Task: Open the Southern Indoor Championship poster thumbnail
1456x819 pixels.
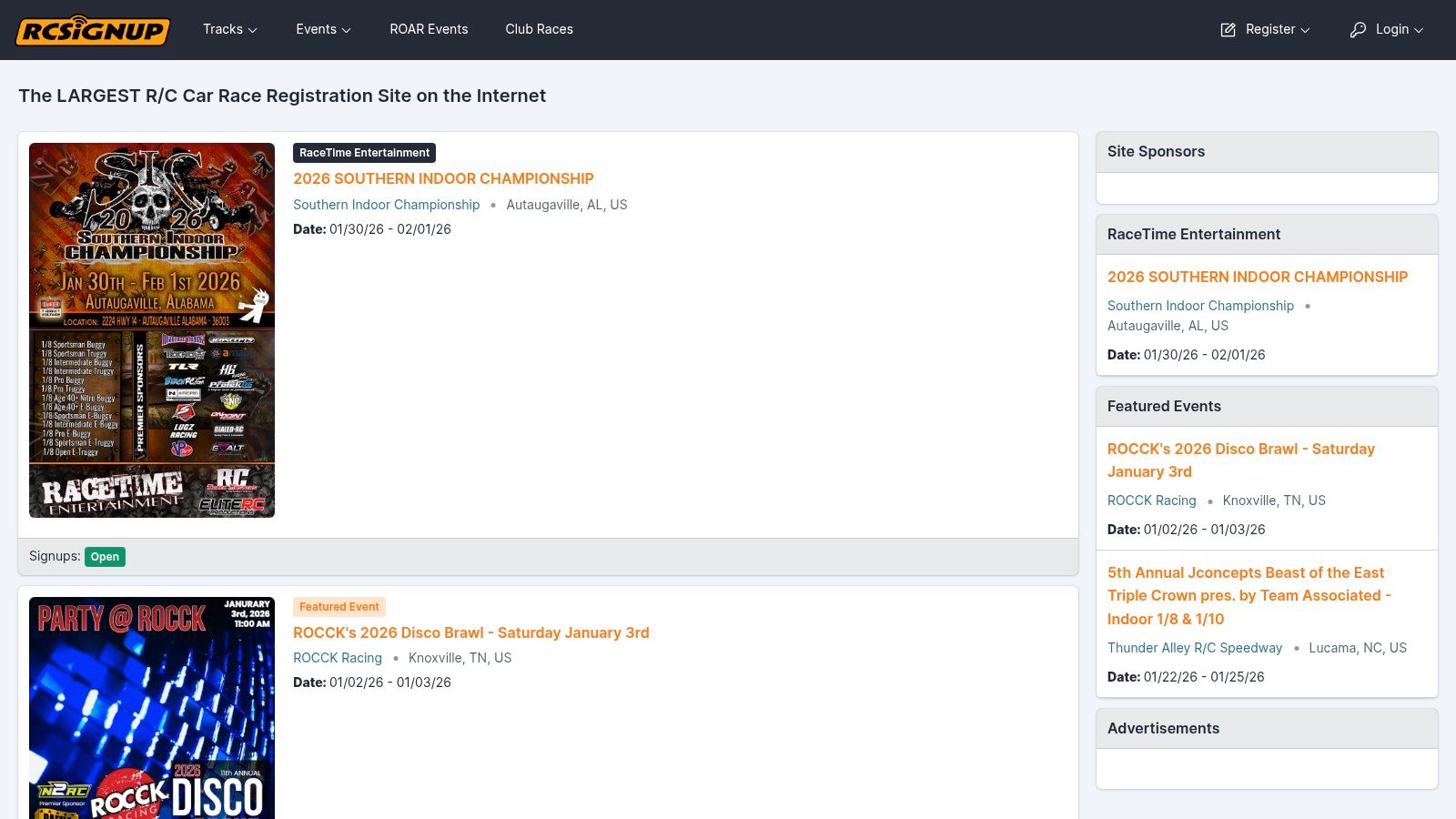Action: pos(152,330)
